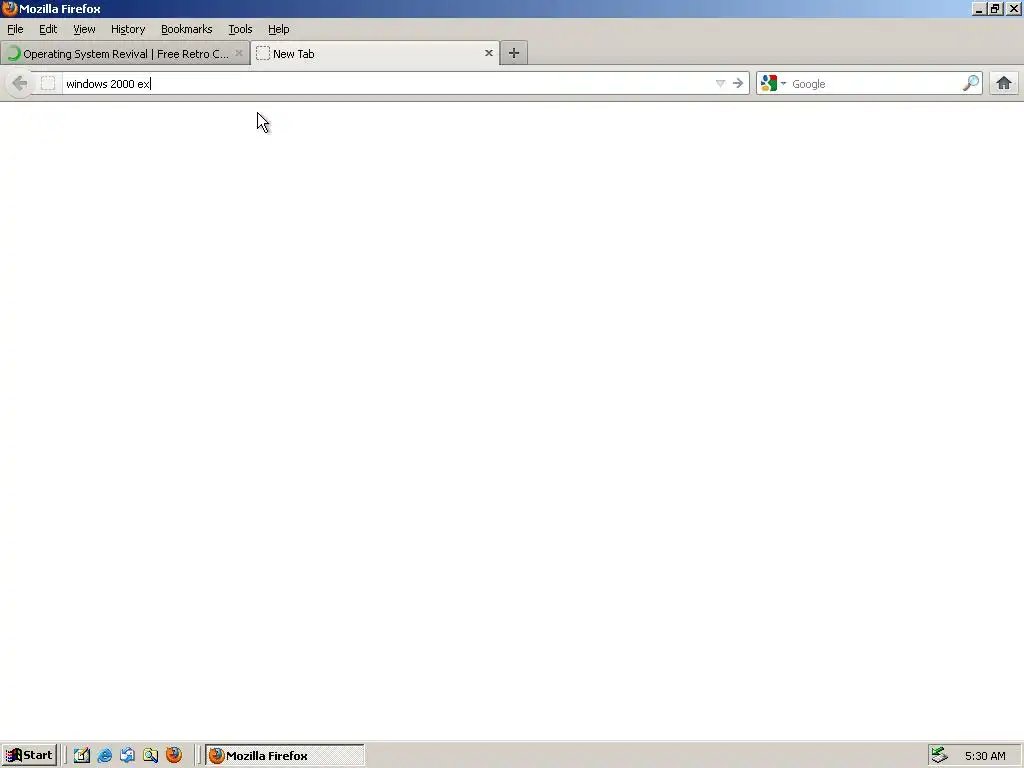Switch to Operating System Revival tab

point(125,54)
